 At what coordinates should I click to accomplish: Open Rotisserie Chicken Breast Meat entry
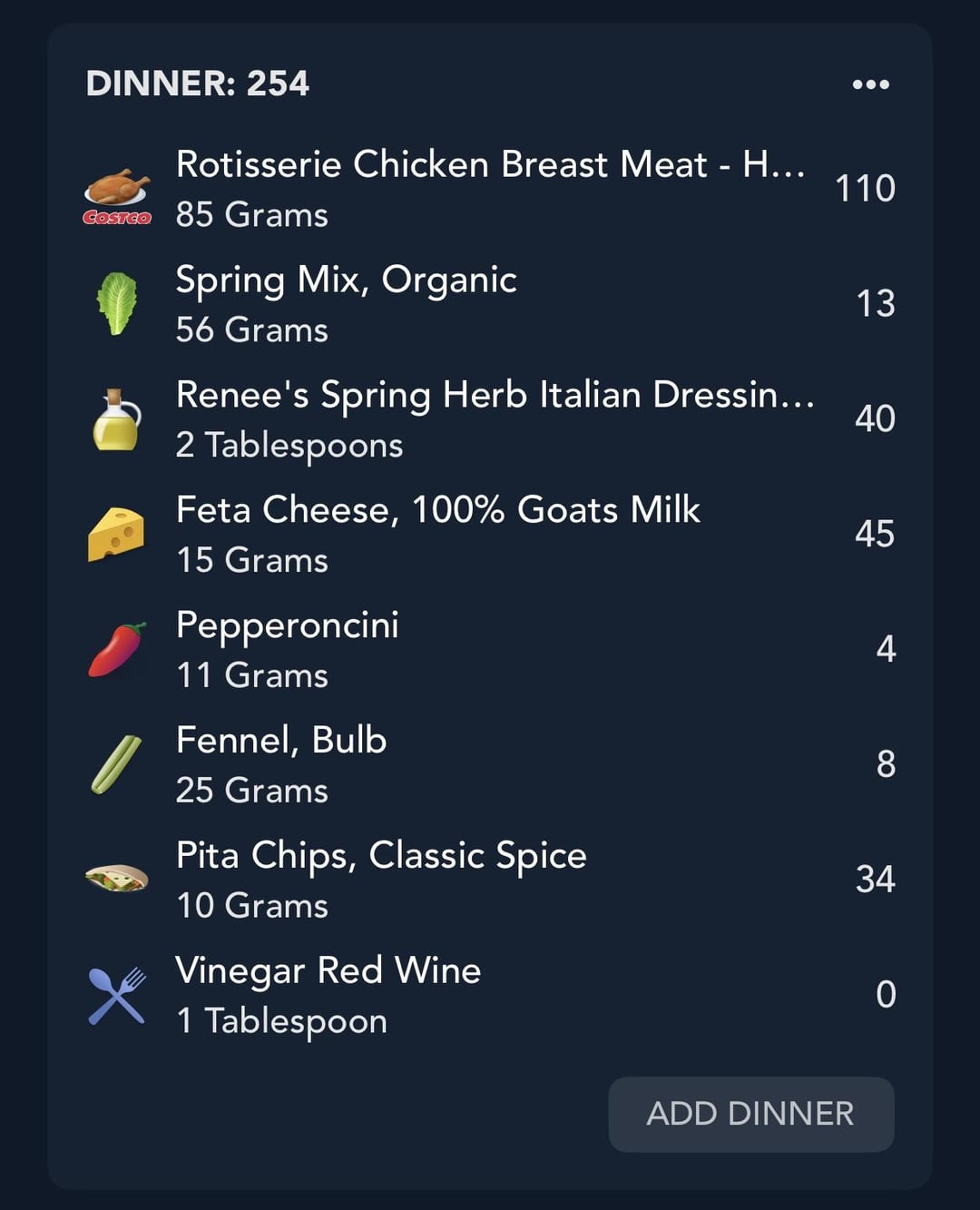(x=490, y=189)
